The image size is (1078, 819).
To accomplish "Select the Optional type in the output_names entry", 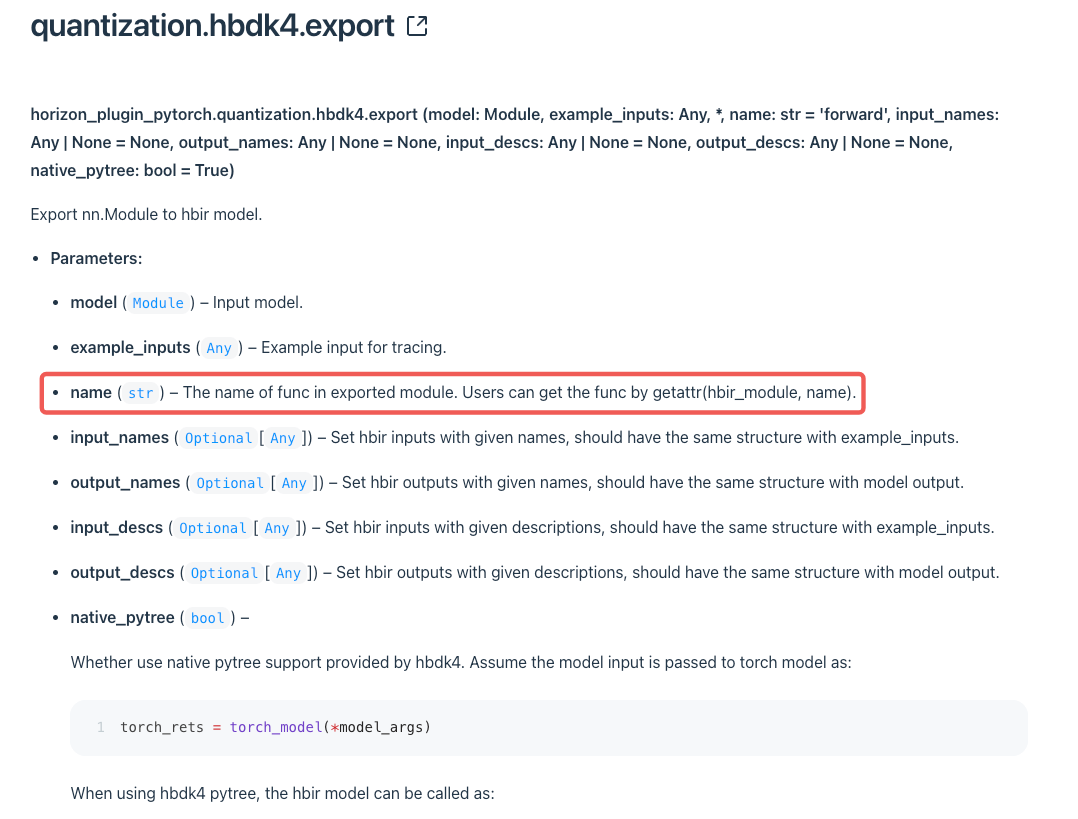I will tap(230, 483).
